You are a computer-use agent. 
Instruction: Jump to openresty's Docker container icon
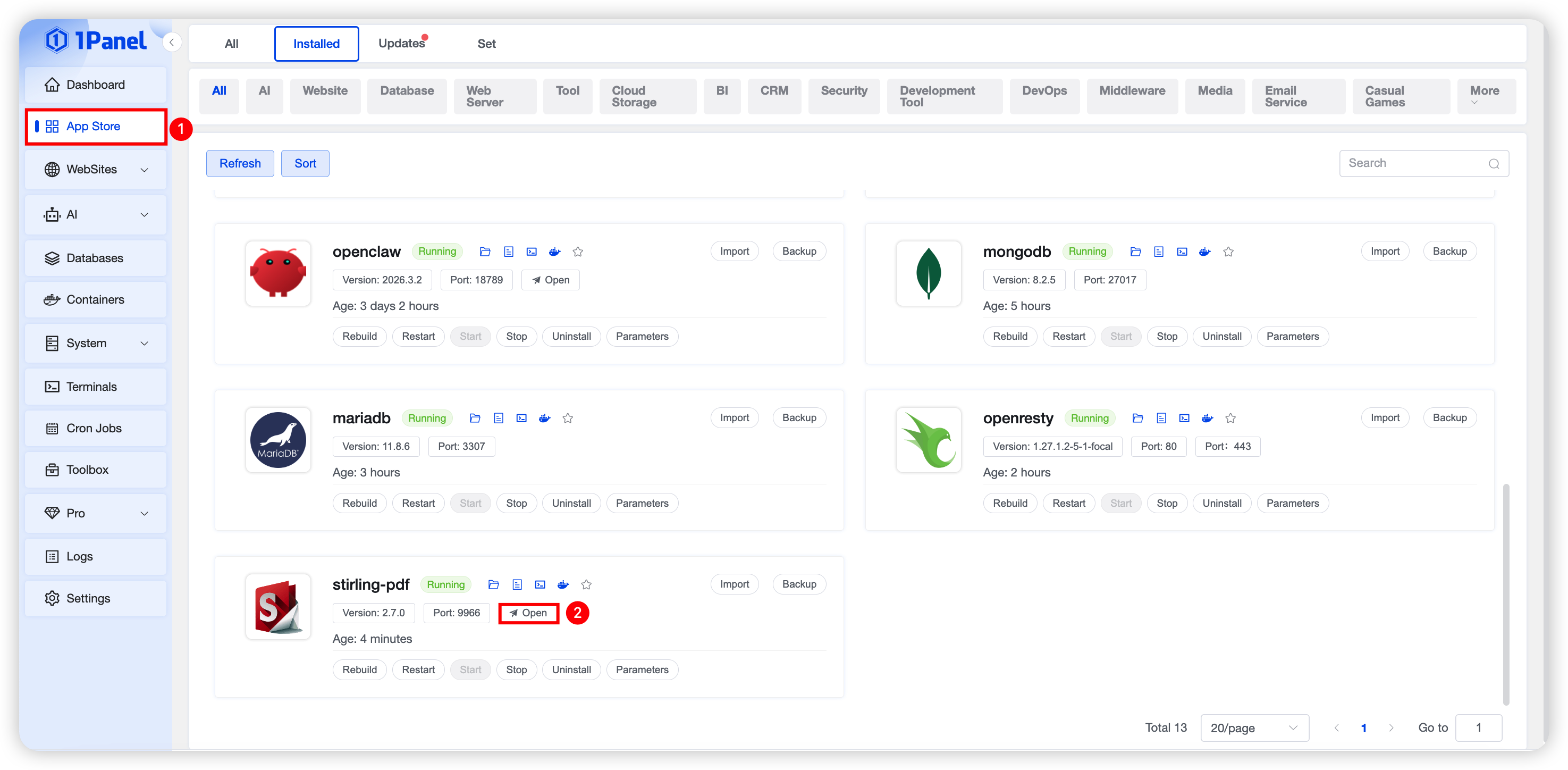point(1207,418)
